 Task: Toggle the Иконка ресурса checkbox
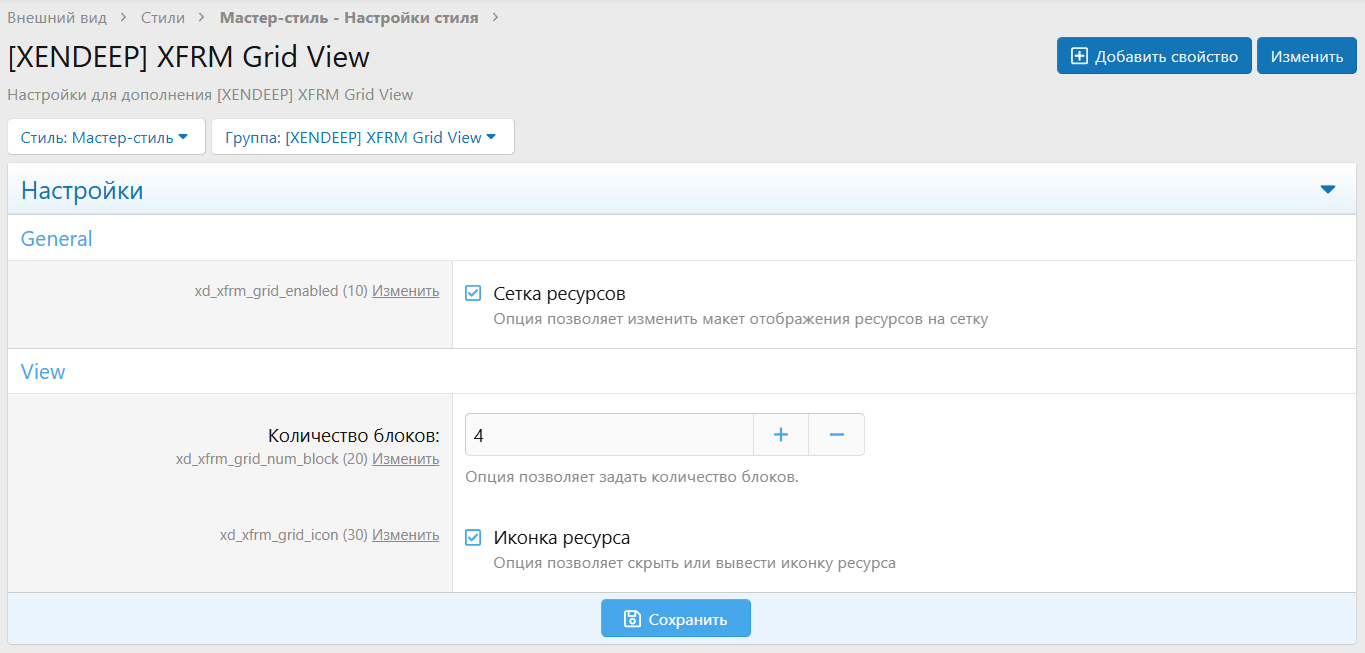[474, 538]
